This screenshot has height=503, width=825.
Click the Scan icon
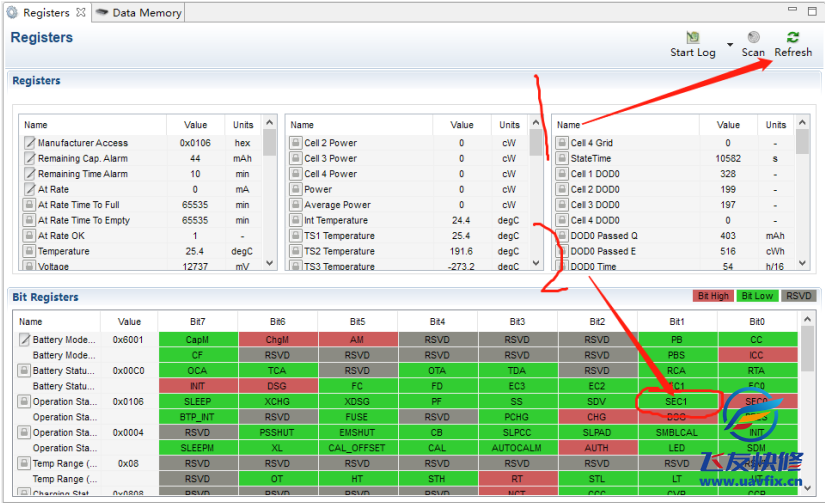(x=753, y=37)
